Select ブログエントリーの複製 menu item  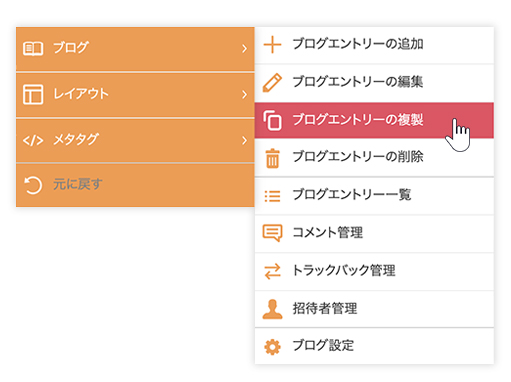click(374, 120)
